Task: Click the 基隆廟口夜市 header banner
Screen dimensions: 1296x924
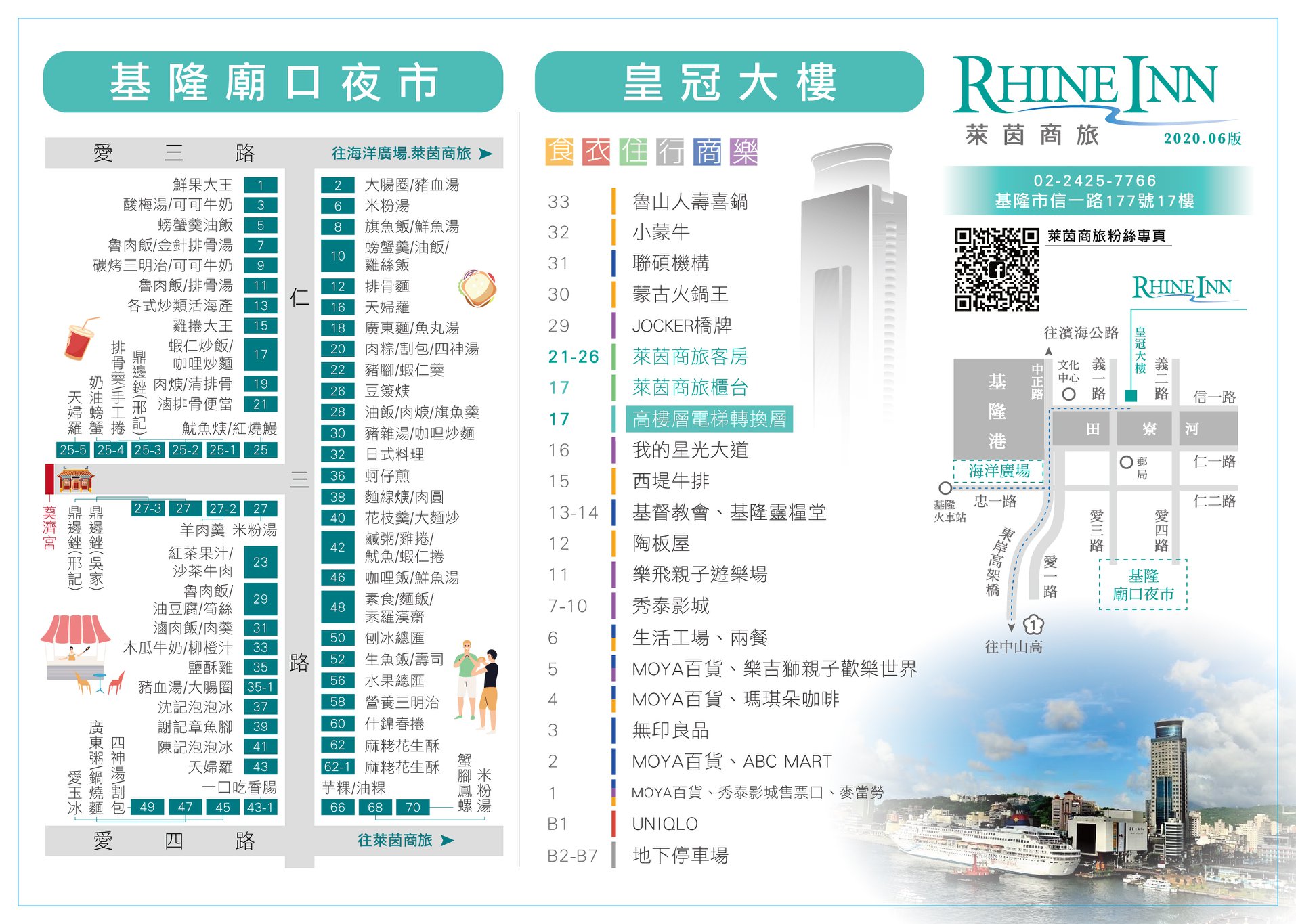Action: (x=273, y=83)
